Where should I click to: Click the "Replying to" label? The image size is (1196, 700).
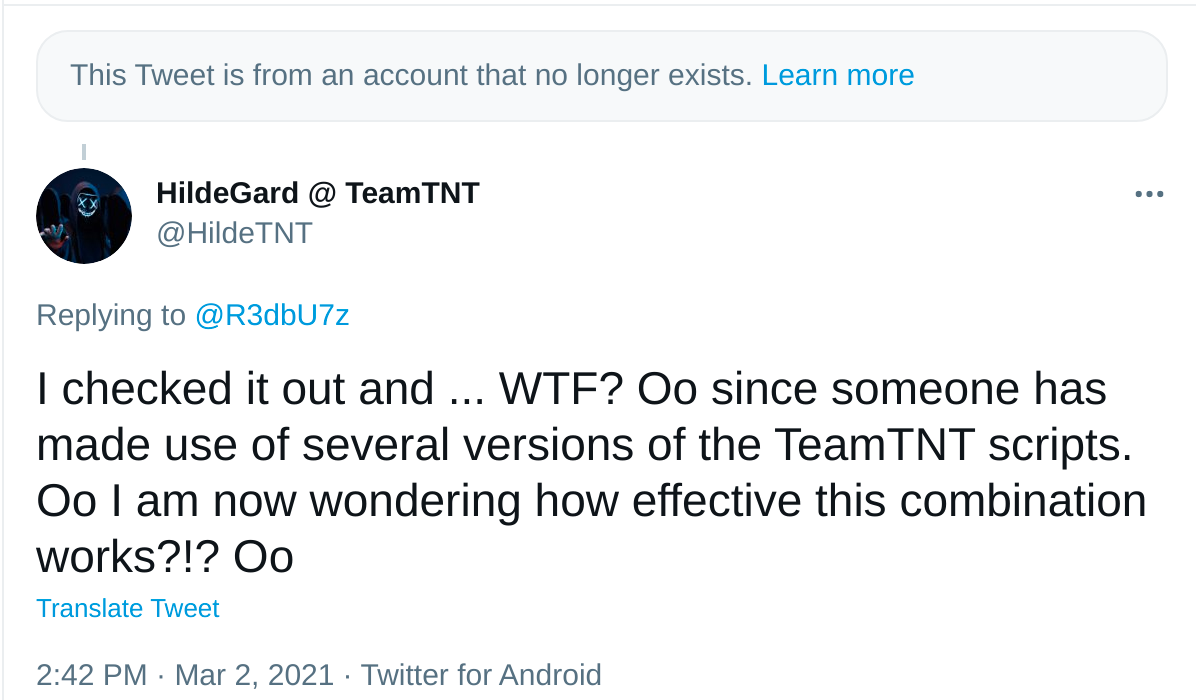point(111,316)
